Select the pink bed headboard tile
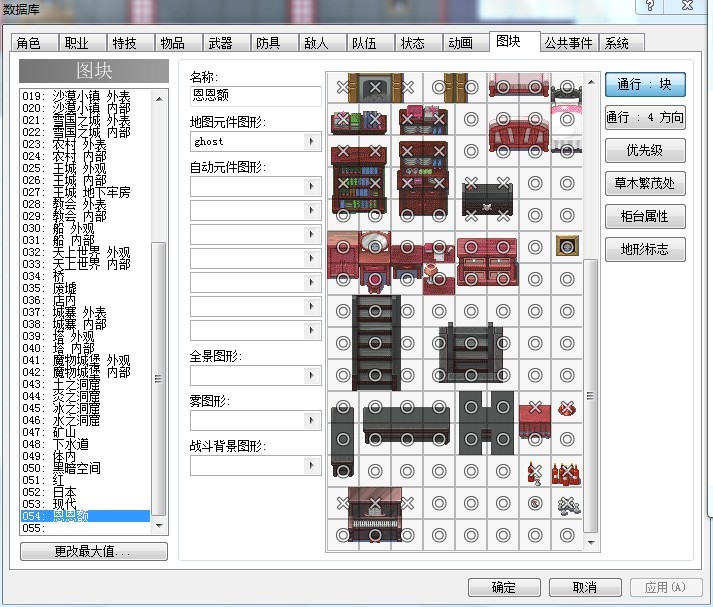713x607 pixels. pos(518,87)
